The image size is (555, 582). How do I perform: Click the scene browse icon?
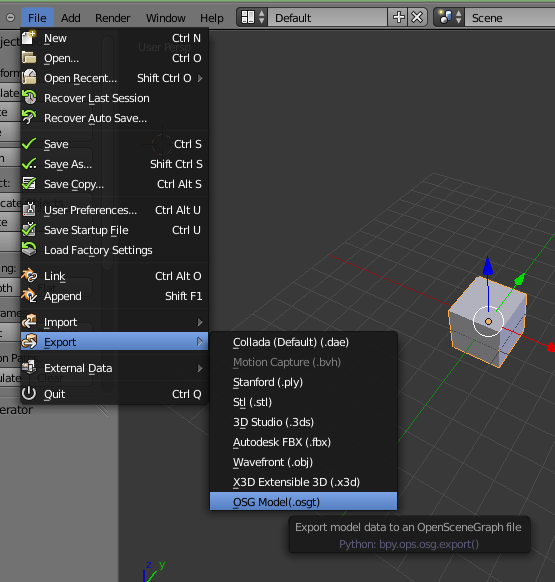point(445,17)
